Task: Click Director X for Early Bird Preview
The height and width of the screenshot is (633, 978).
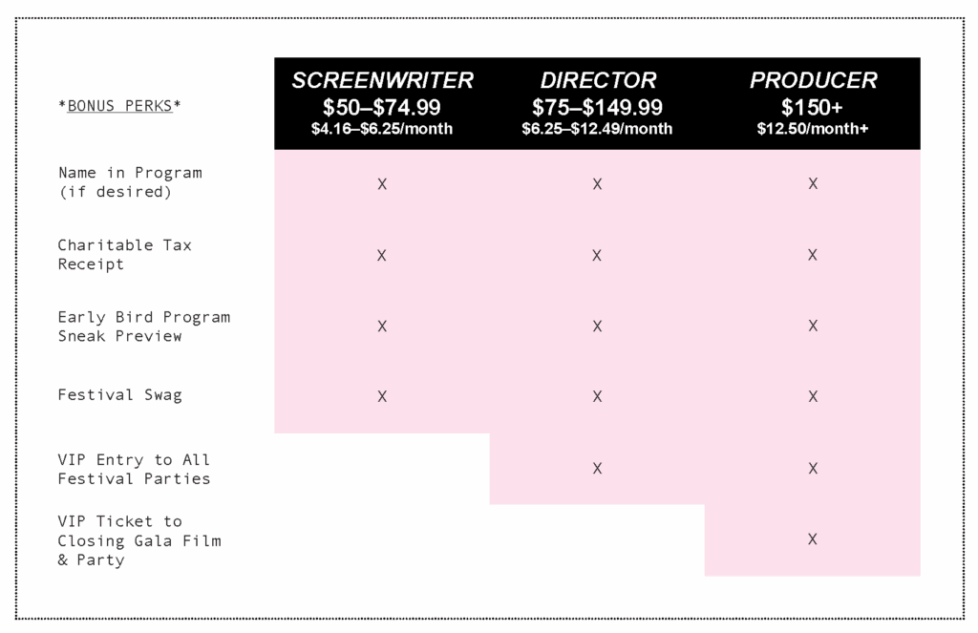Action: 597,326
